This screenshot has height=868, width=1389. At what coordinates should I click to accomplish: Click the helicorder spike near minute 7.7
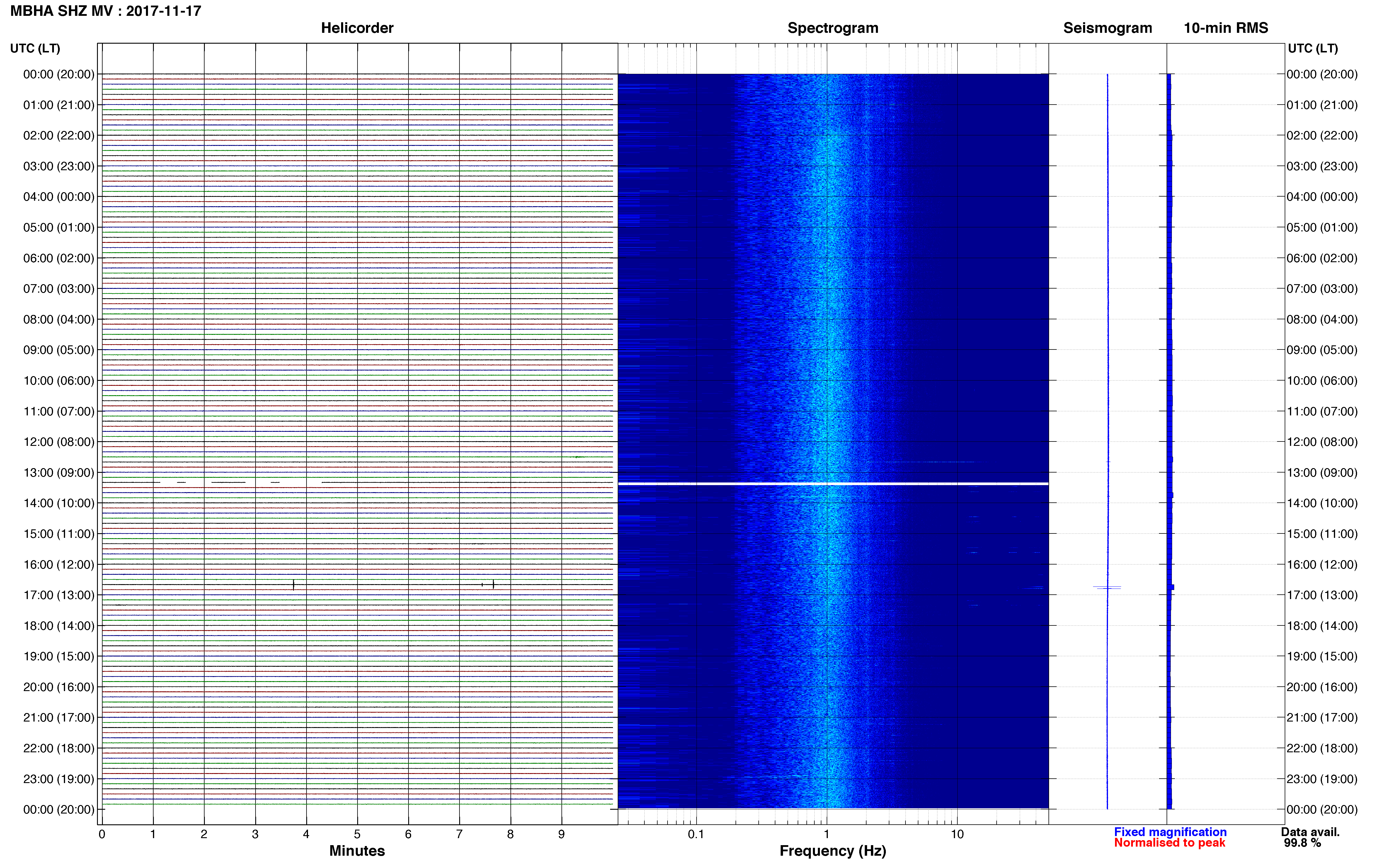click(x=493, y=584)
